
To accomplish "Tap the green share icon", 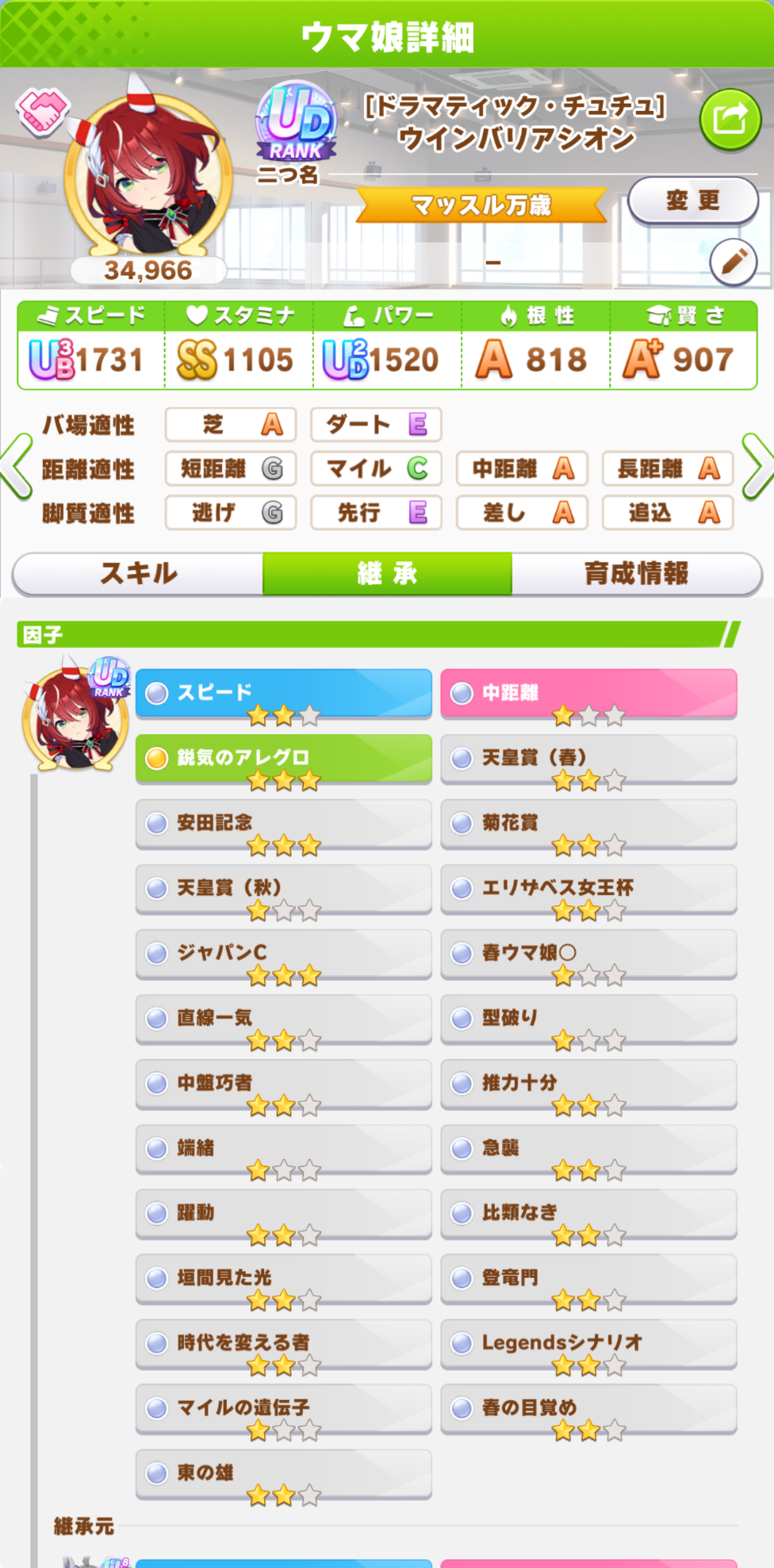I will (730, 120).
